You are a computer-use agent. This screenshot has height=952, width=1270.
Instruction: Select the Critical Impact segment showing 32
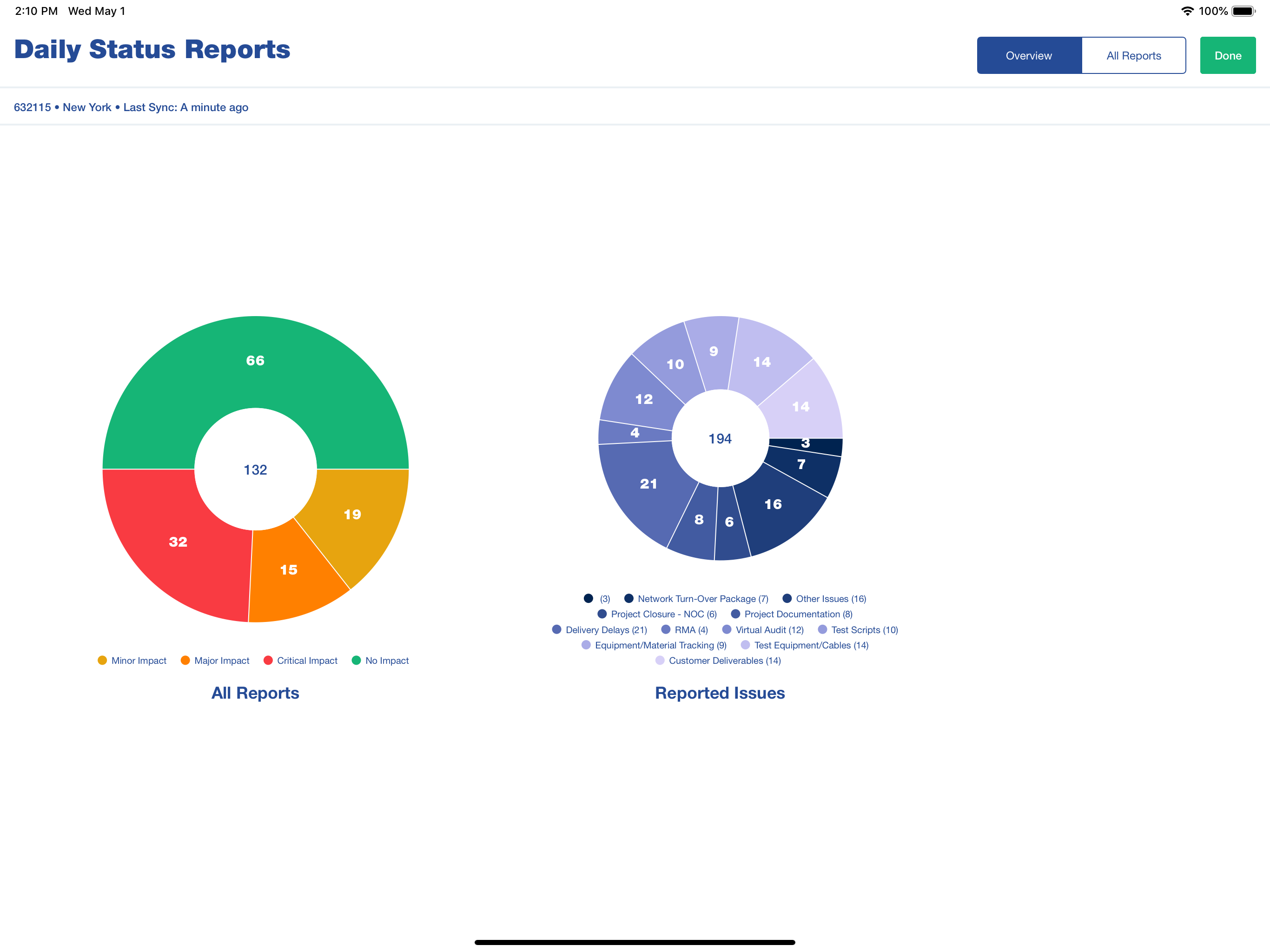point(178,542)
